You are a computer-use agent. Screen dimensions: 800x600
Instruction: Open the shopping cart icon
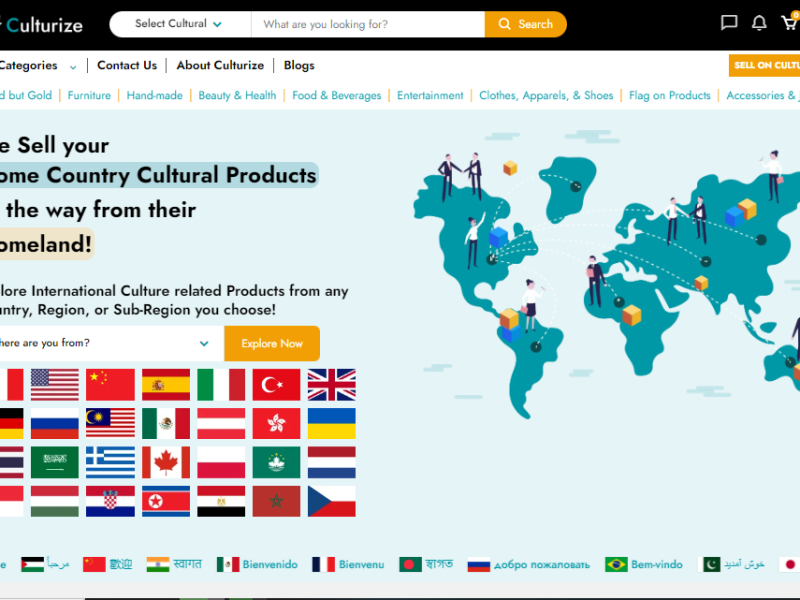(790, 23)
